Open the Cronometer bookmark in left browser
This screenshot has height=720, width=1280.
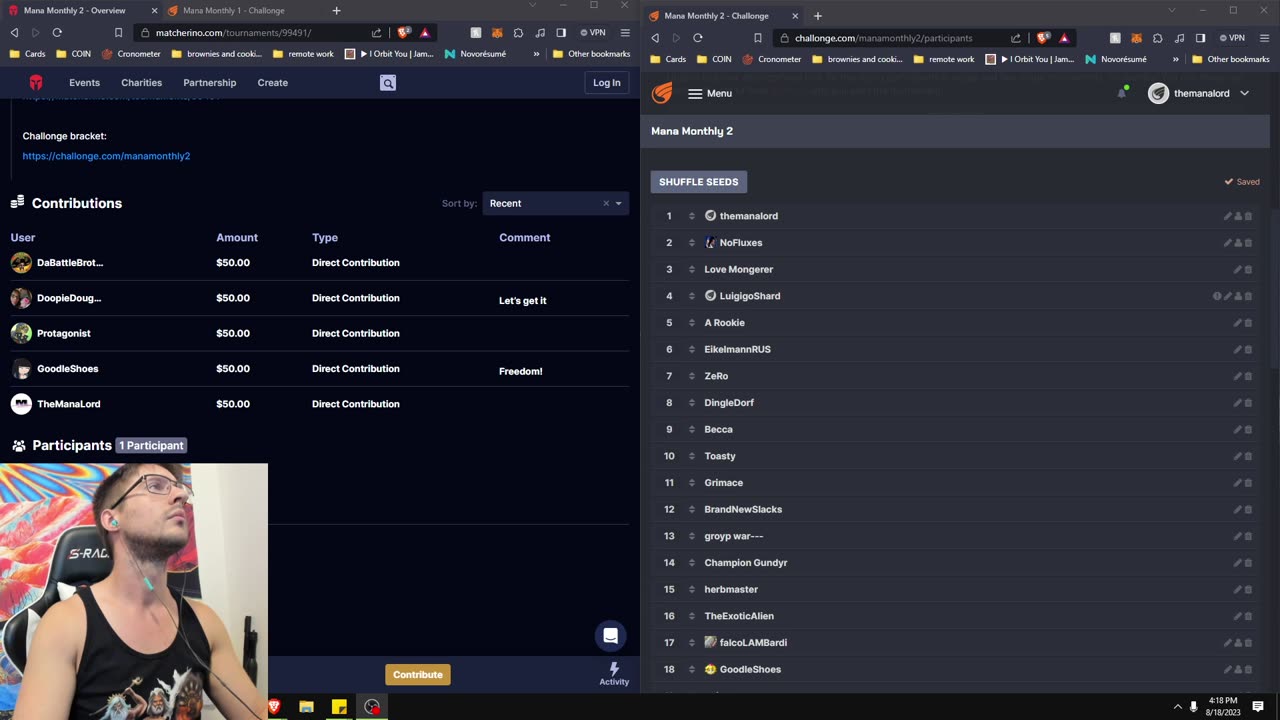(x=132, y=54)
